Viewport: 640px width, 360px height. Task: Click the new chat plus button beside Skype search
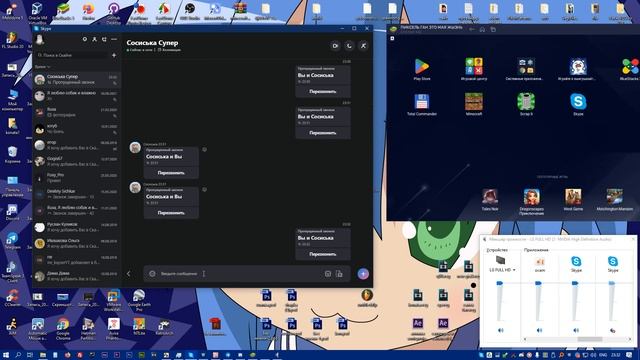tap(114, 55)
